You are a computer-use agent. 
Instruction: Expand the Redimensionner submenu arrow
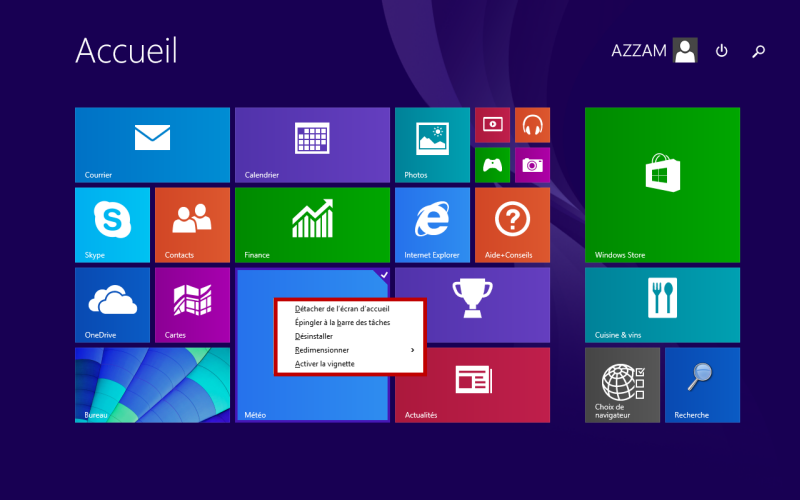[x=412, y=350]
